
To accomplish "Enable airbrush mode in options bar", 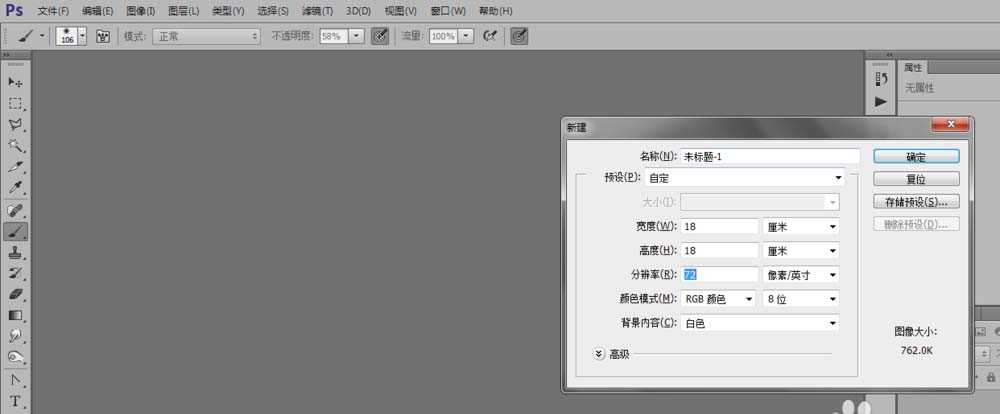I will [490, 36].
